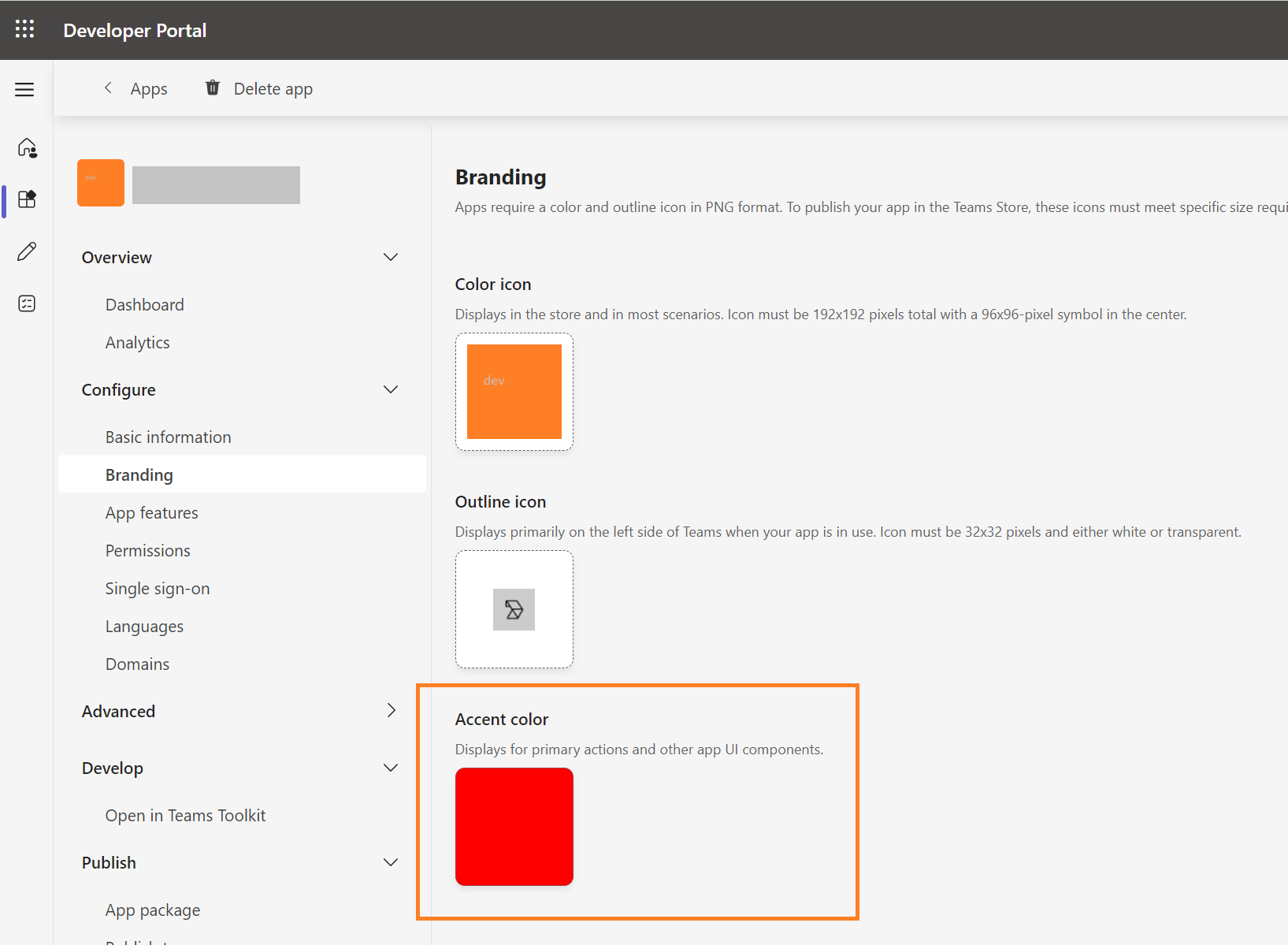Open the Validation checklist icon in sidebar

click(27, 303)
